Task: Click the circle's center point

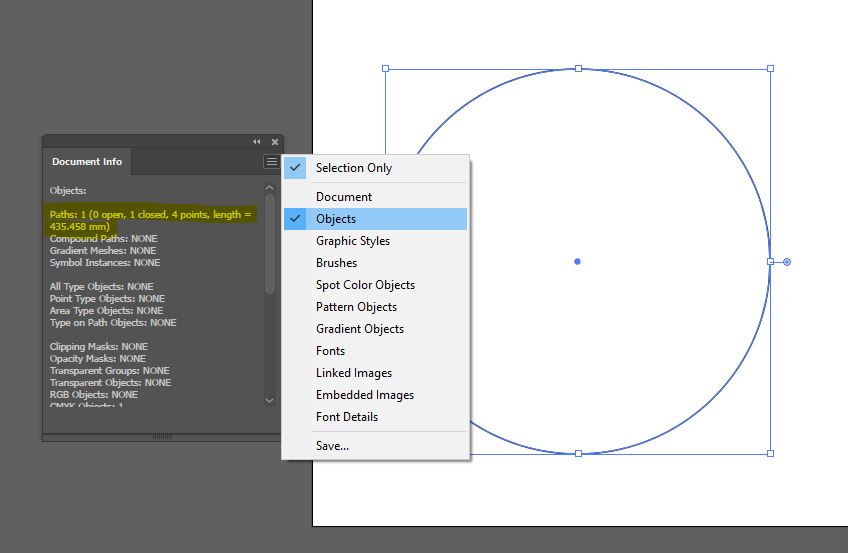Action: click(x=577, y=262)
